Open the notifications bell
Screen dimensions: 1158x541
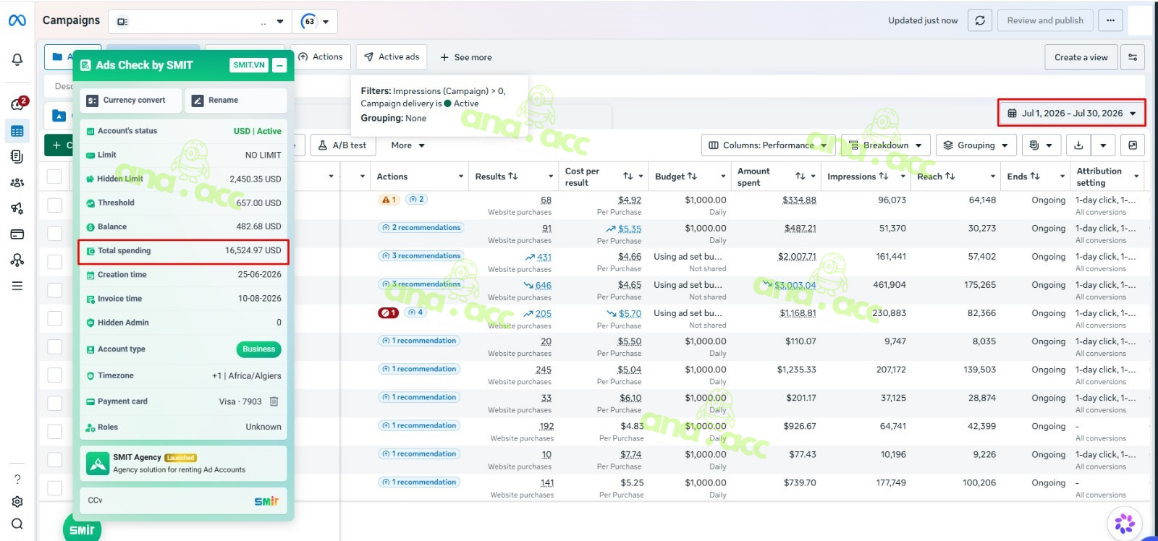[17, 59]
